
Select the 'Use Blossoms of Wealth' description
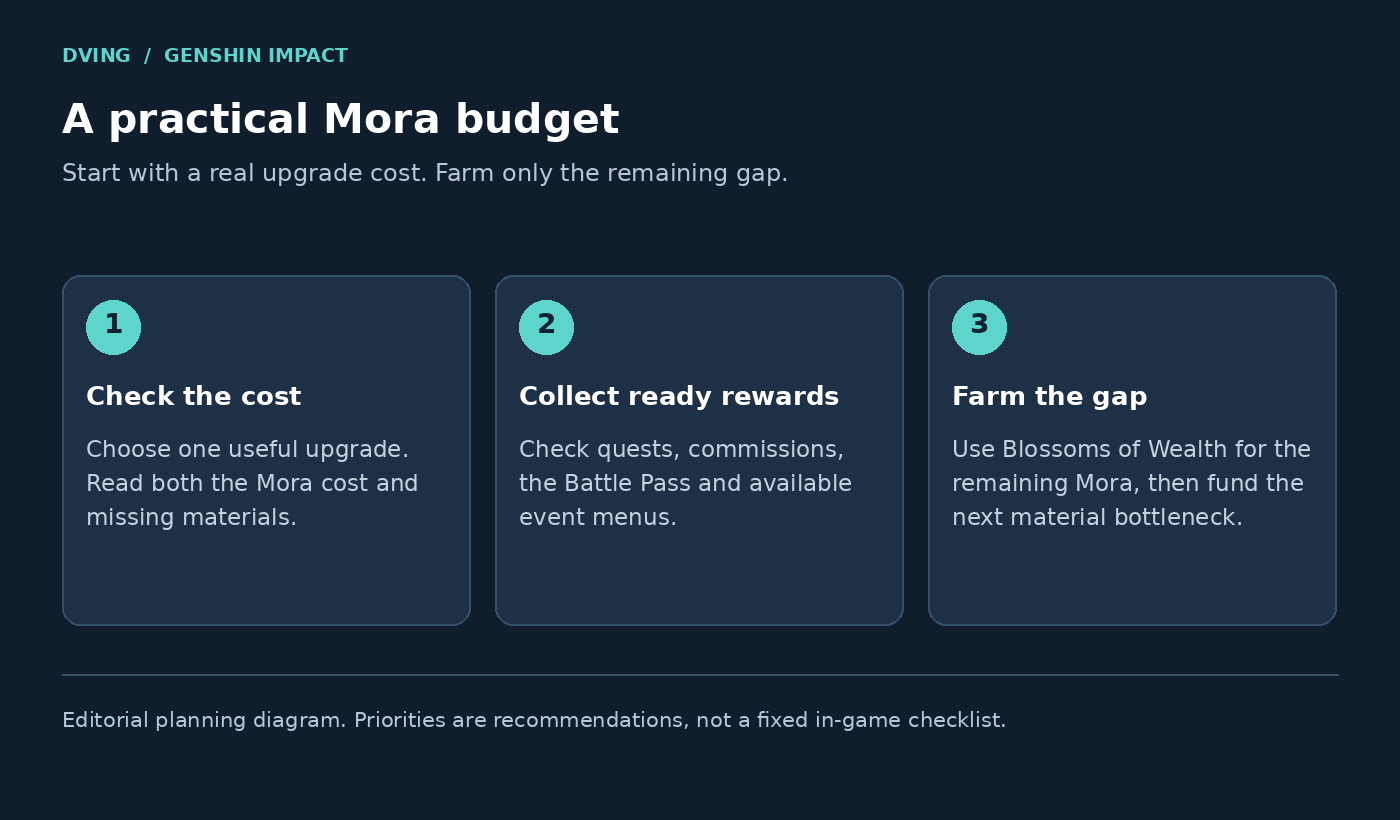(x=1131, y=484)
